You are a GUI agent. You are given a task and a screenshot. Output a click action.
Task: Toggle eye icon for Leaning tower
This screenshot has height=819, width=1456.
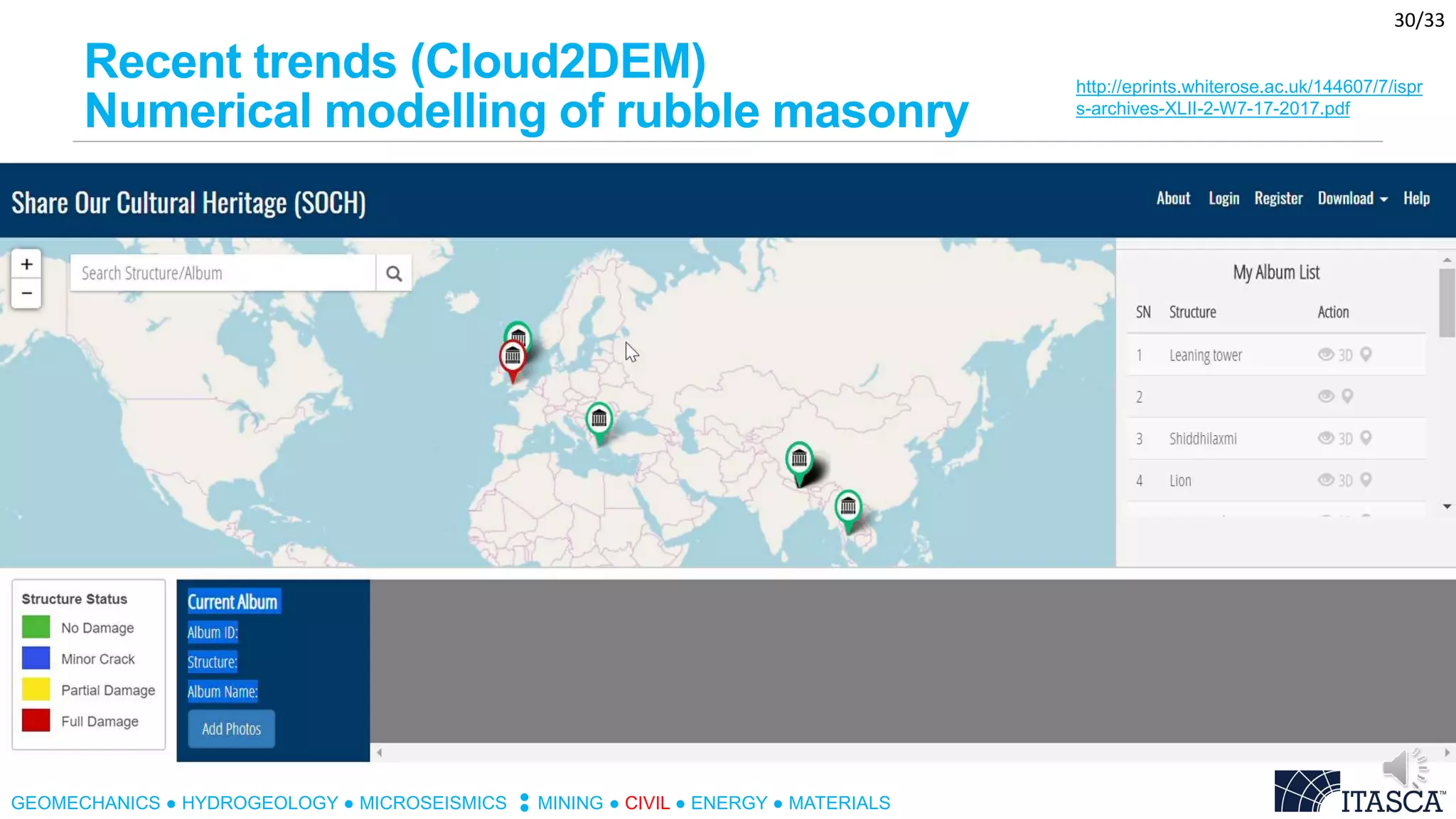click(x=1325, y=354)
